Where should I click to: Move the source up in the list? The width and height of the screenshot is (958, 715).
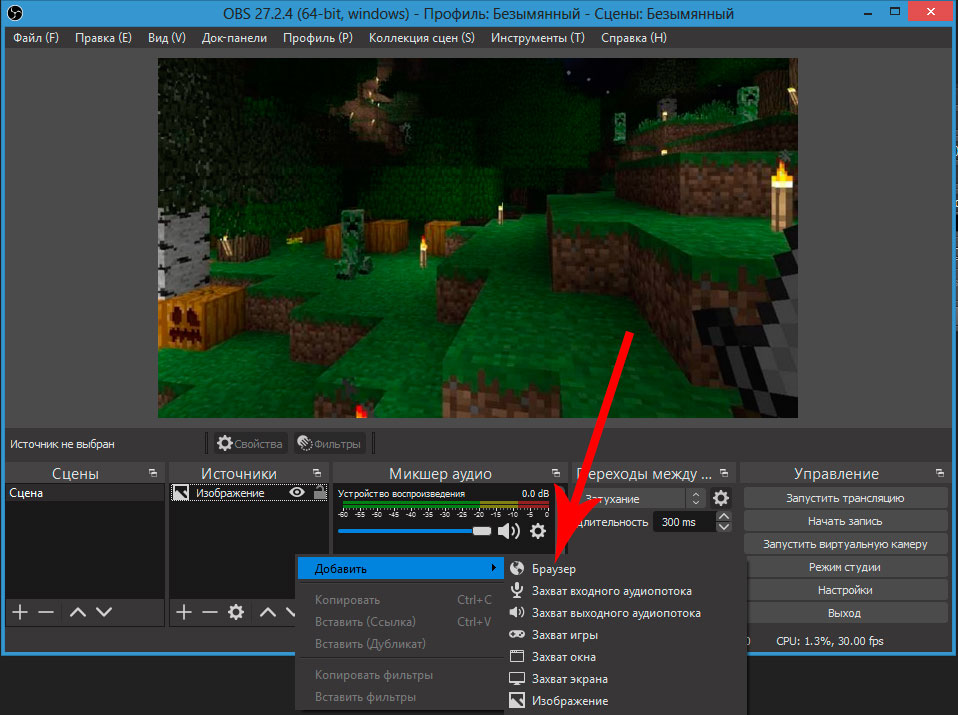point(268,612)
